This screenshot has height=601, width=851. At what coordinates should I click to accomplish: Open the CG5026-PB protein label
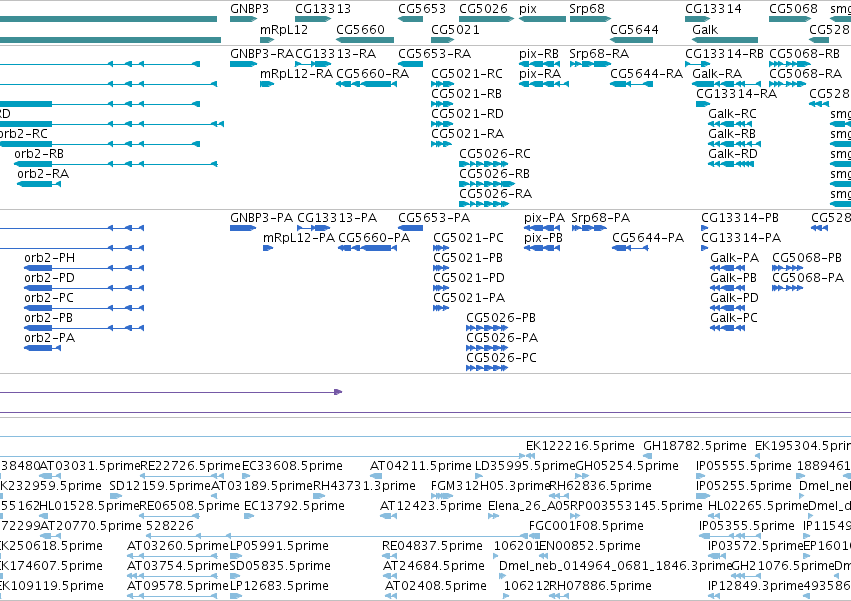pos(501,318)
